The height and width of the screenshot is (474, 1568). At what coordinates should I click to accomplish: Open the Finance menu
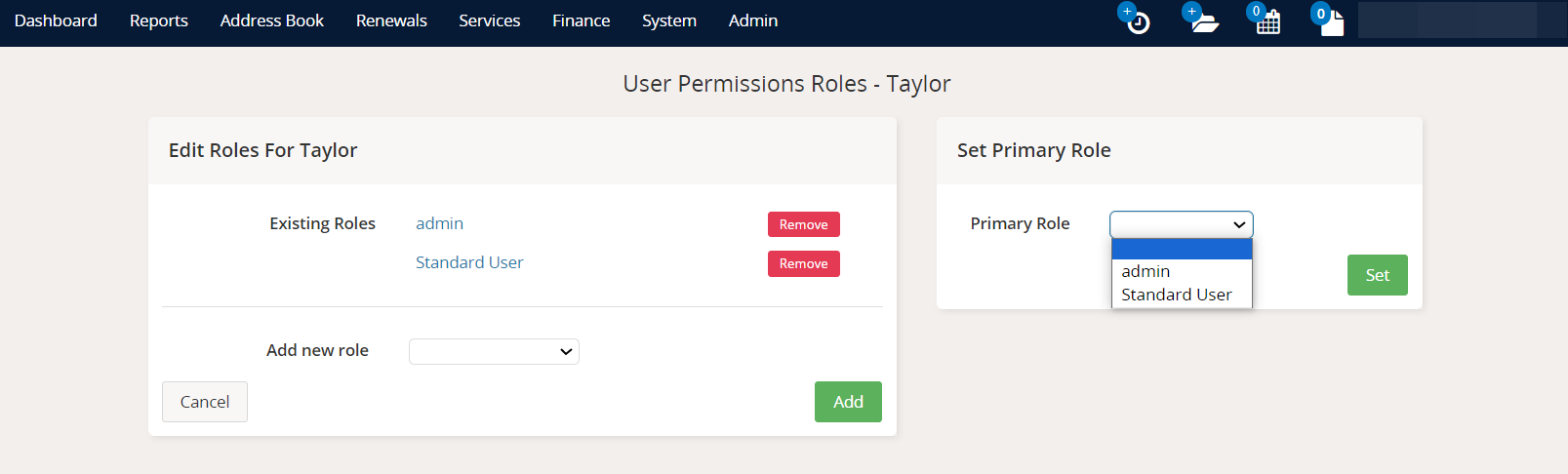[x=581, y=20]
